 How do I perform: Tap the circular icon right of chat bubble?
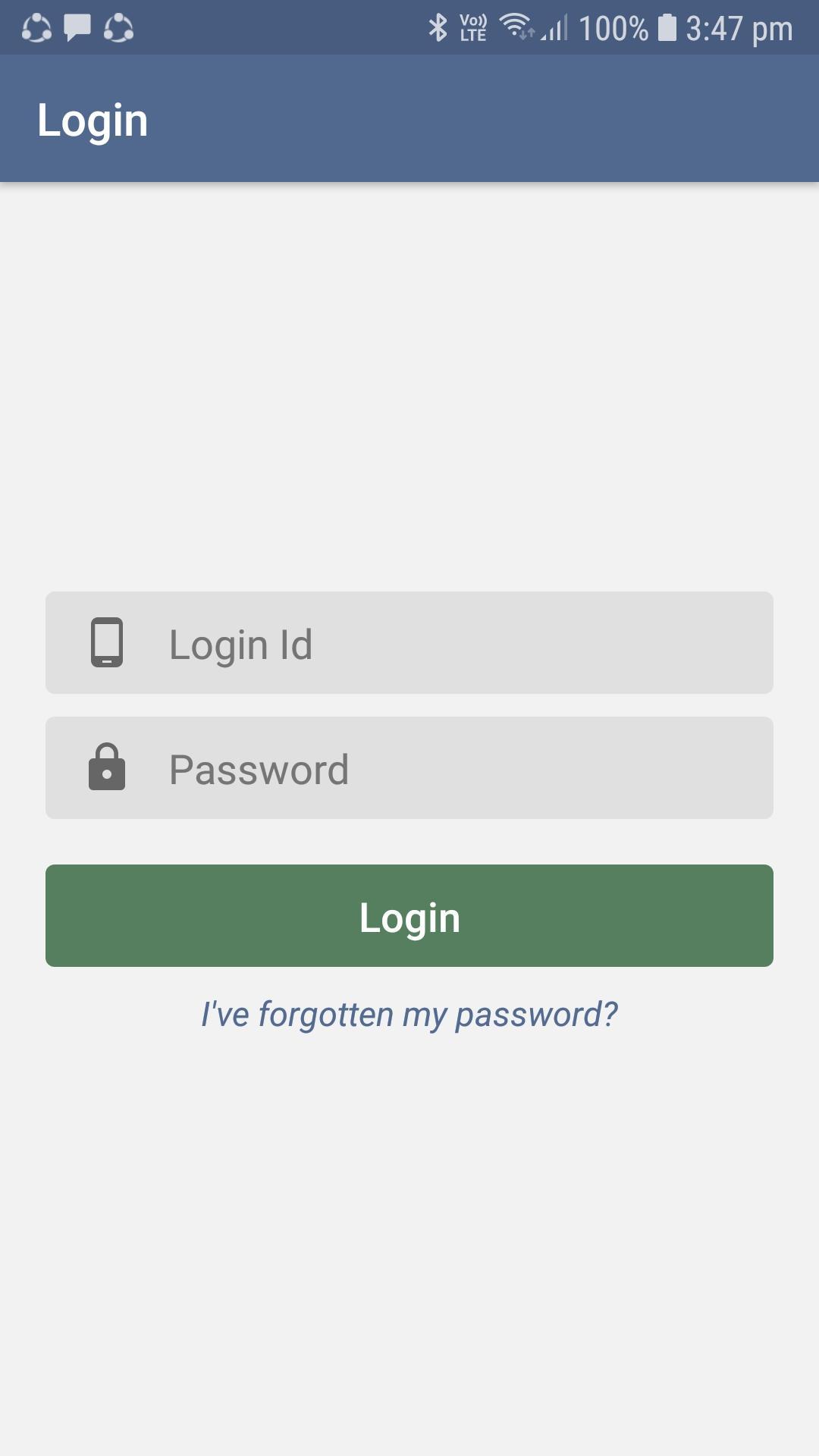[x=118, y=28]
